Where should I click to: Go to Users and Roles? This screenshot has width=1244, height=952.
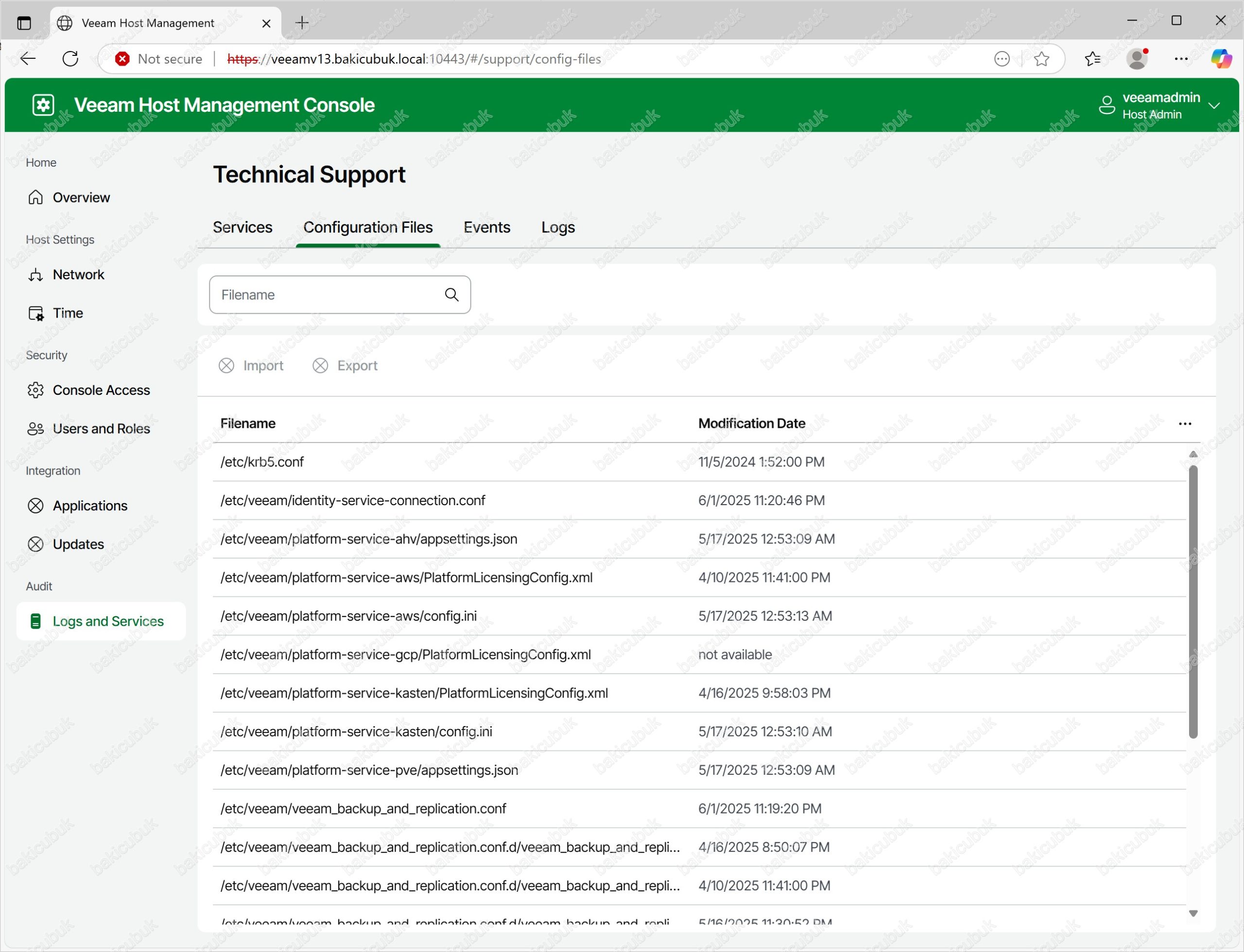101,428
